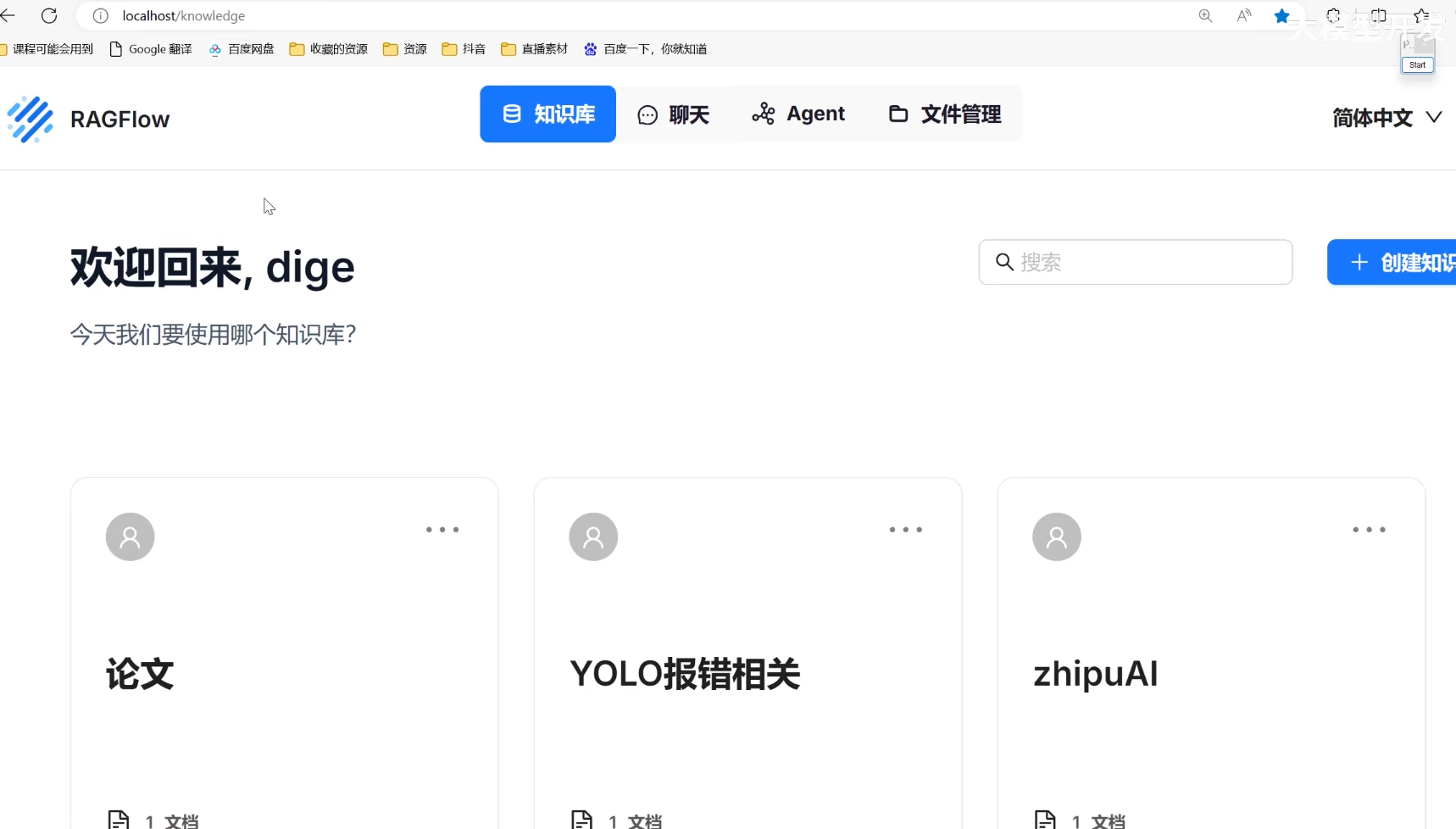This screenshot has height=829, width=1456.
Task: Click the avatar on the 论文 card
Action: coord(130,537)
